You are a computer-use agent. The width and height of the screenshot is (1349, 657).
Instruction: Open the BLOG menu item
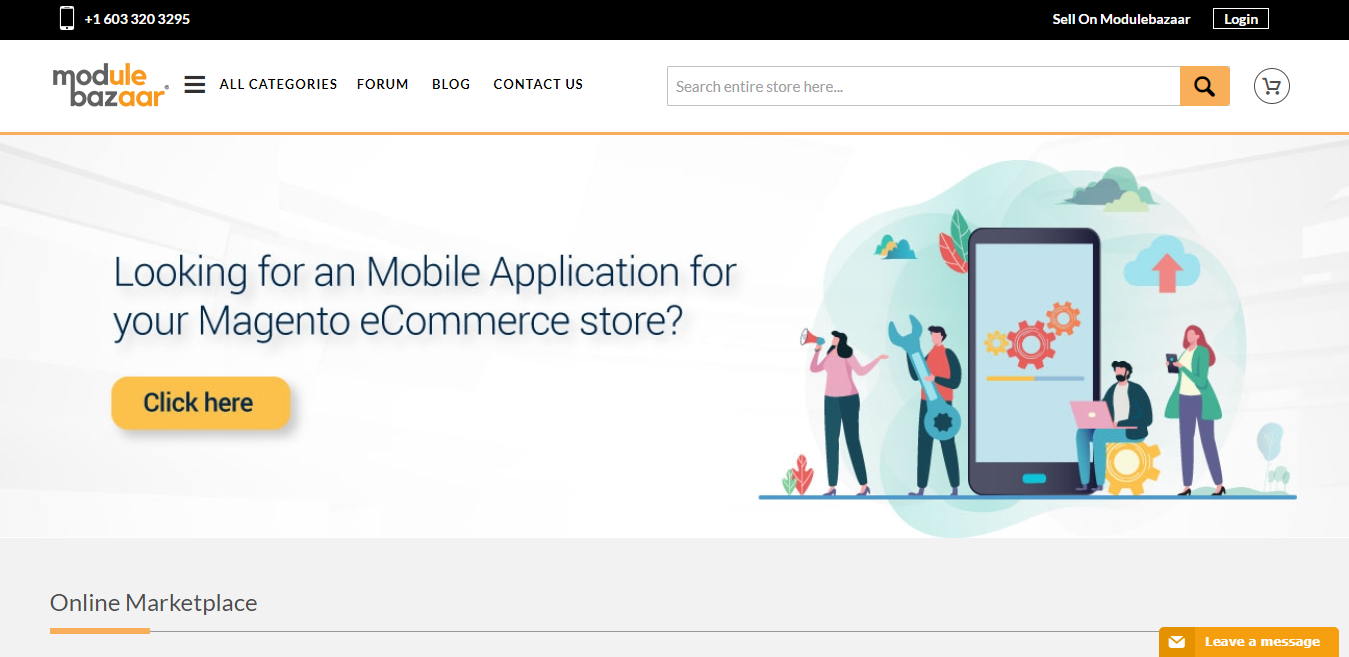click(x=451, y=84)
